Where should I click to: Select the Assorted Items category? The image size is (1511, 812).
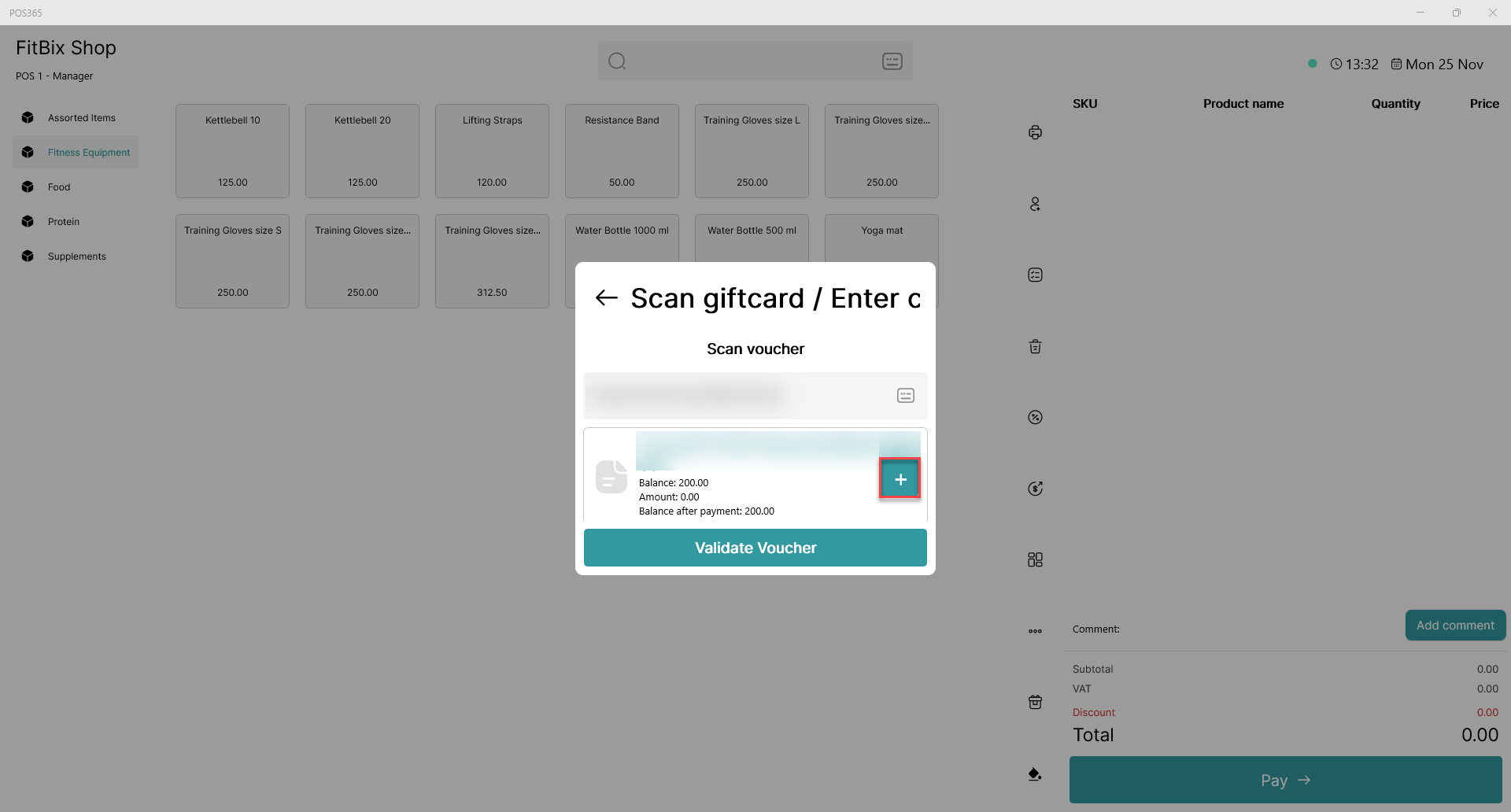coord(76,118)
